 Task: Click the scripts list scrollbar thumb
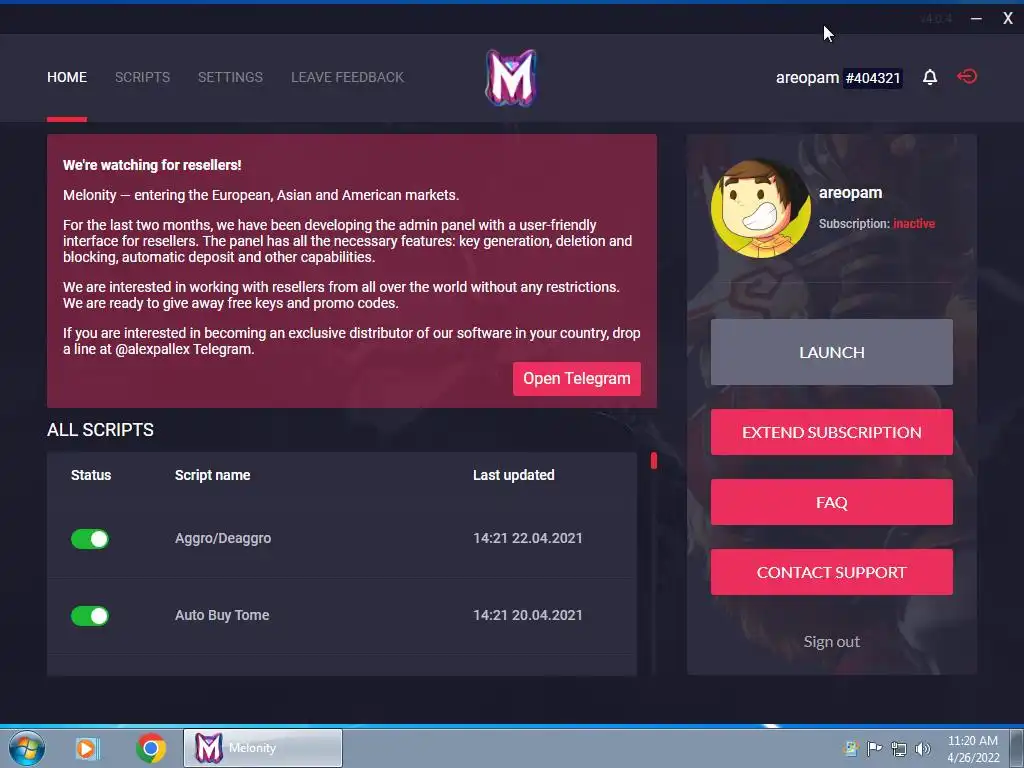(654, 460)
